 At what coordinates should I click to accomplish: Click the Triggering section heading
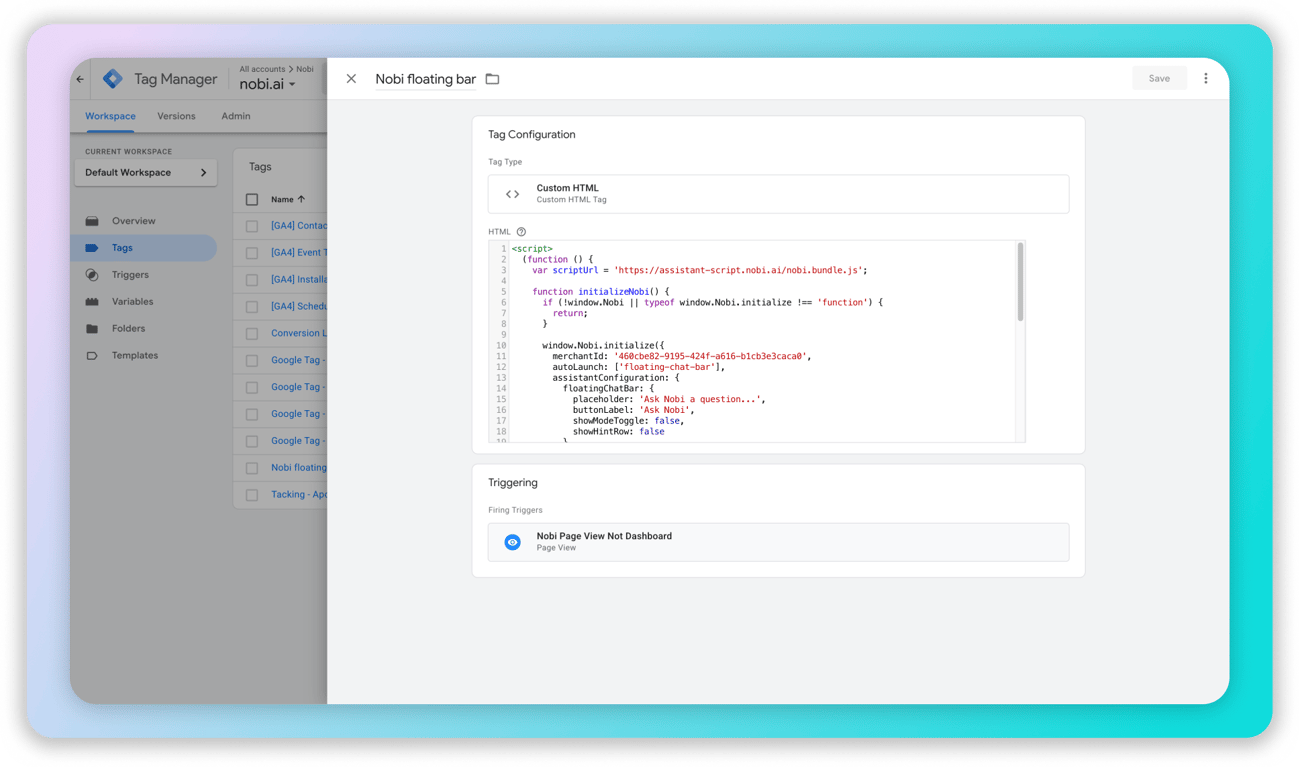click(513, 483)
